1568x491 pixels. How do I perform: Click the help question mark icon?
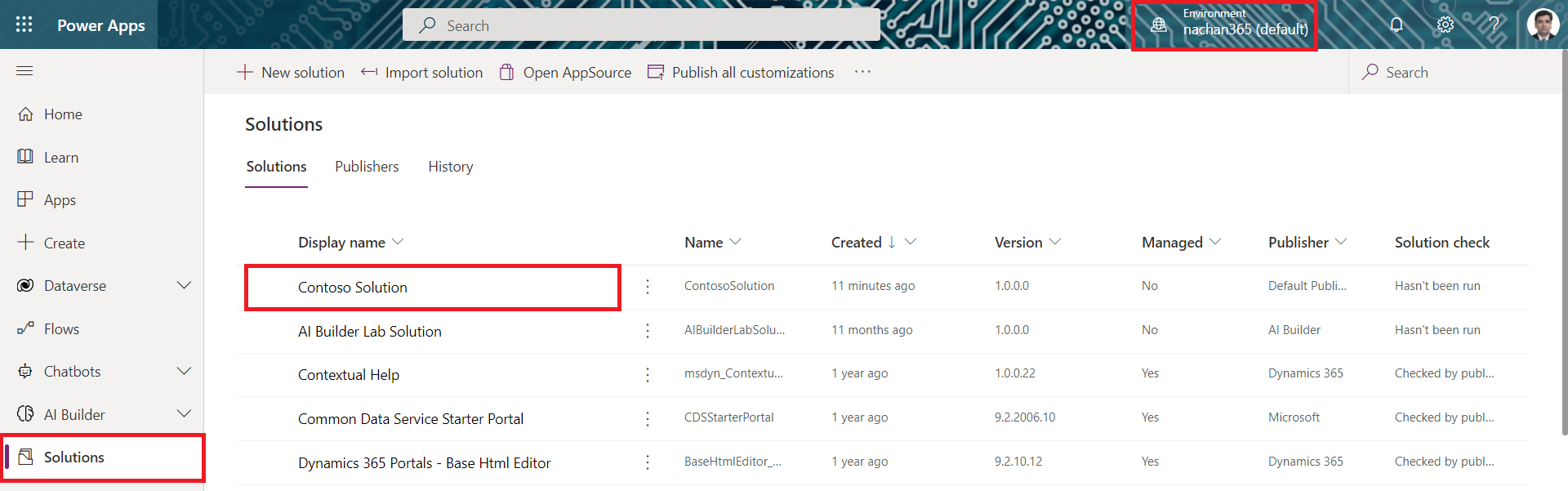[1494, 25]
